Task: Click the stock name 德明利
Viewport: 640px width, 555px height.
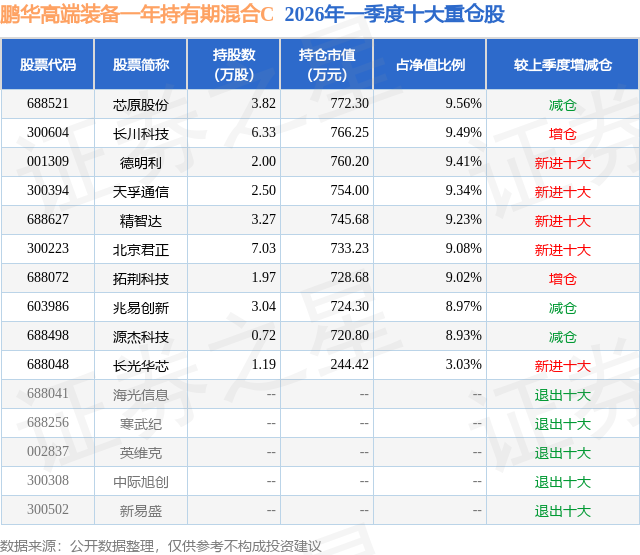Action: [141, 163]
